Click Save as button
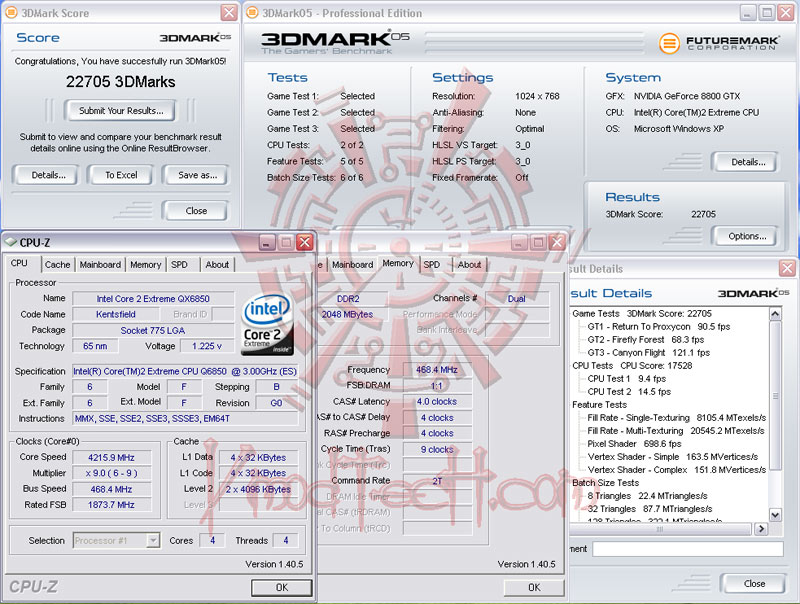 (197, 175)
